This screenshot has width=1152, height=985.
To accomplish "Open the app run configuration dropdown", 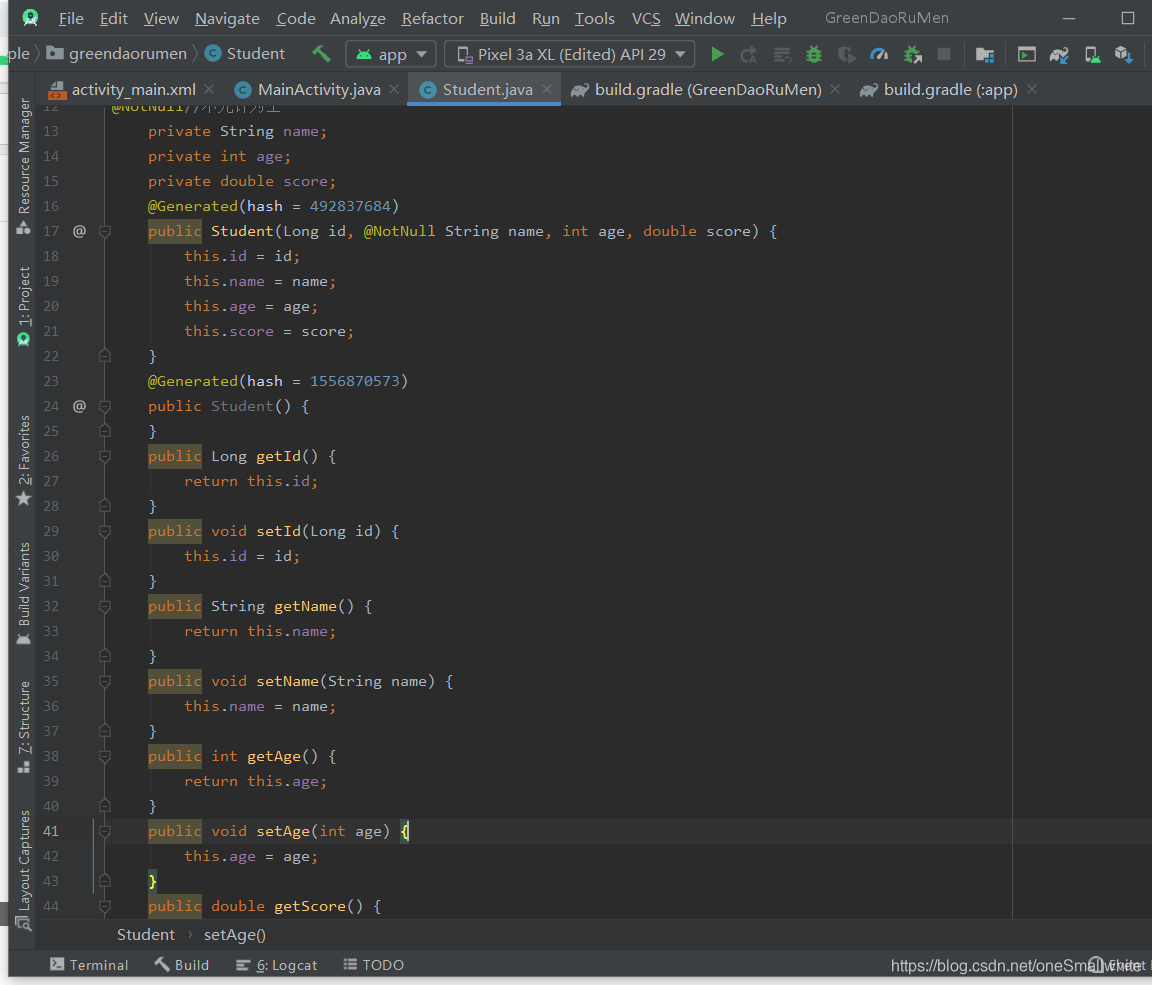I will coord(391,54).
